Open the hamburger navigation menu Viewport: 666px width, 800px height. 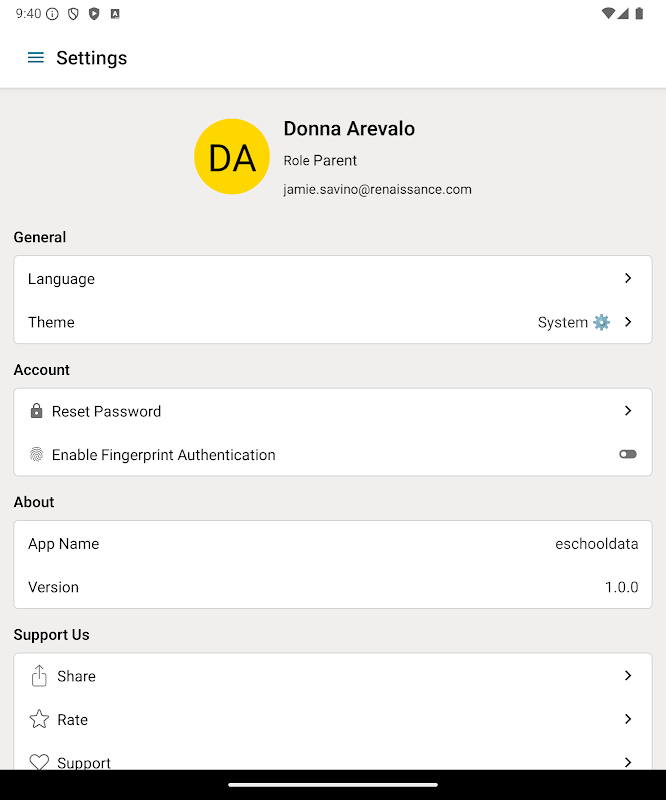[36, 58]
